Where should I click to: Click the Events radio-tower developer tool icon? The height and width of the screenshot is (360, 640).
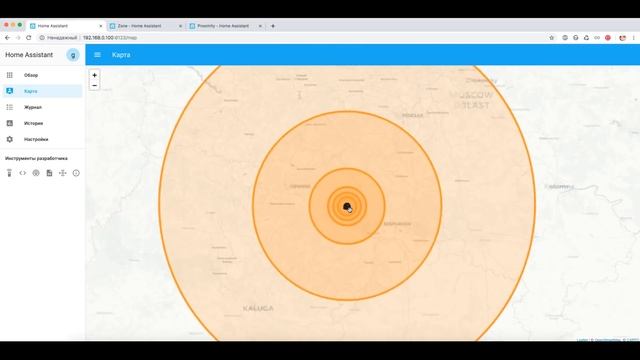pyautogui.click(x=36, y=173)
